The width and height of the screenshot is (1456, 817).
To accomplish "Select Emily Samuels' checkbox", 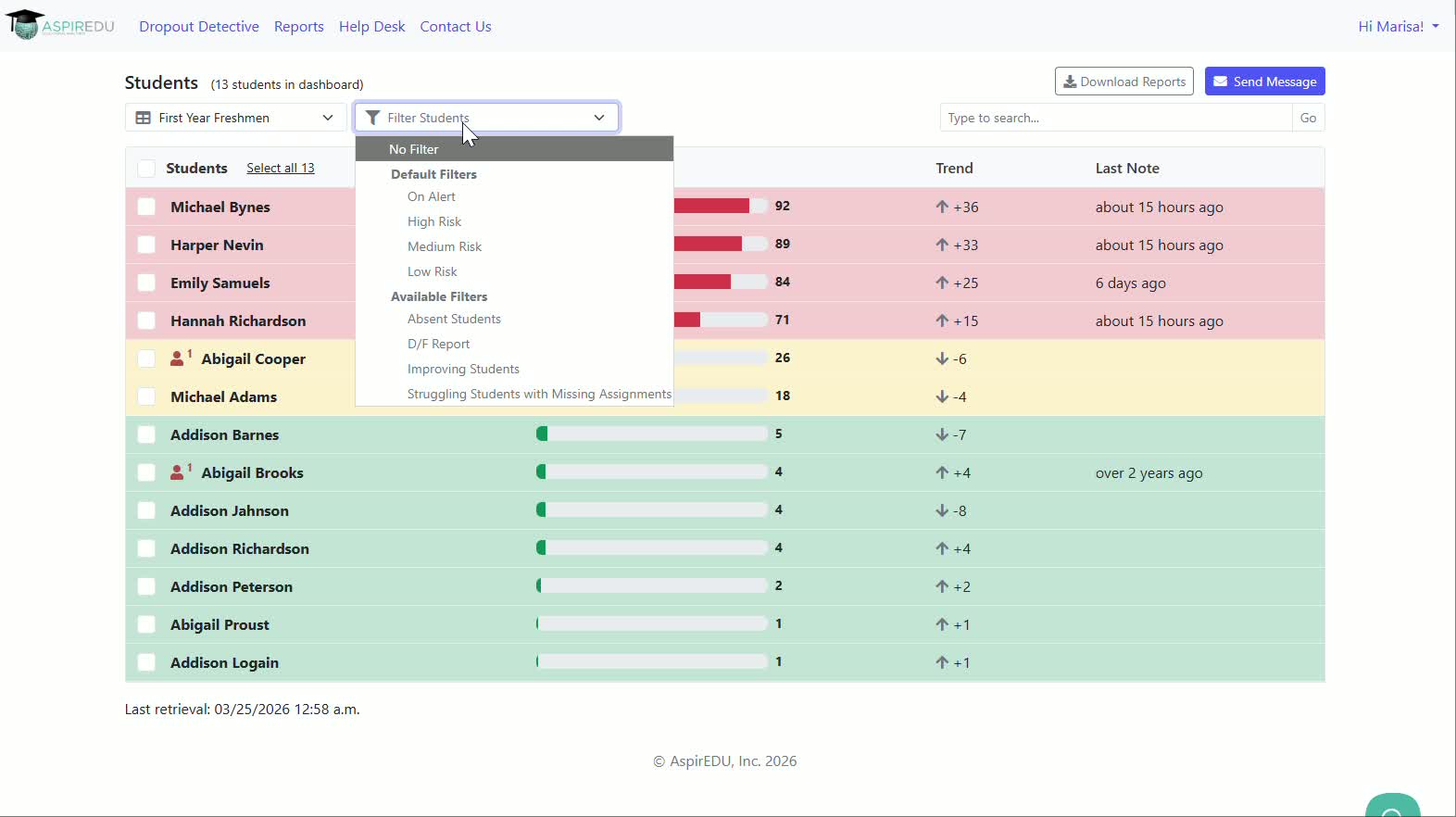I will (146, 283).
